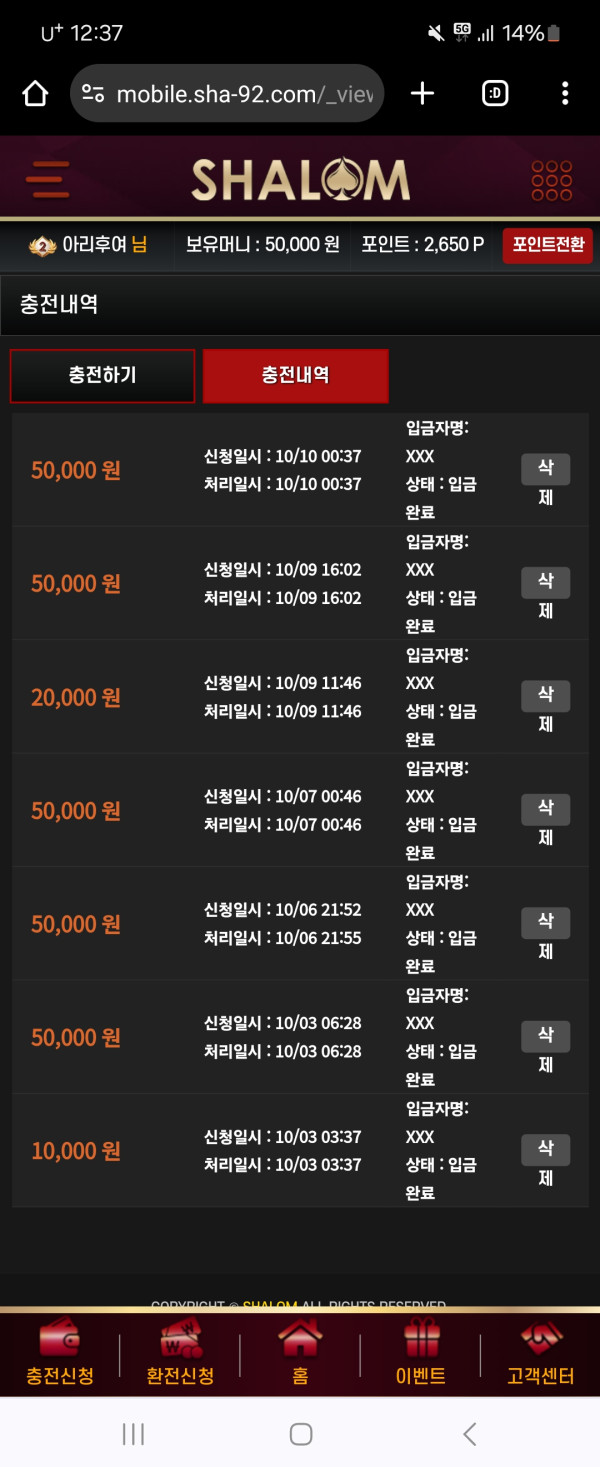This screenshot has width=600, height=1467.
Task: Go to 홈 house icon
Action: [300, 1339]
